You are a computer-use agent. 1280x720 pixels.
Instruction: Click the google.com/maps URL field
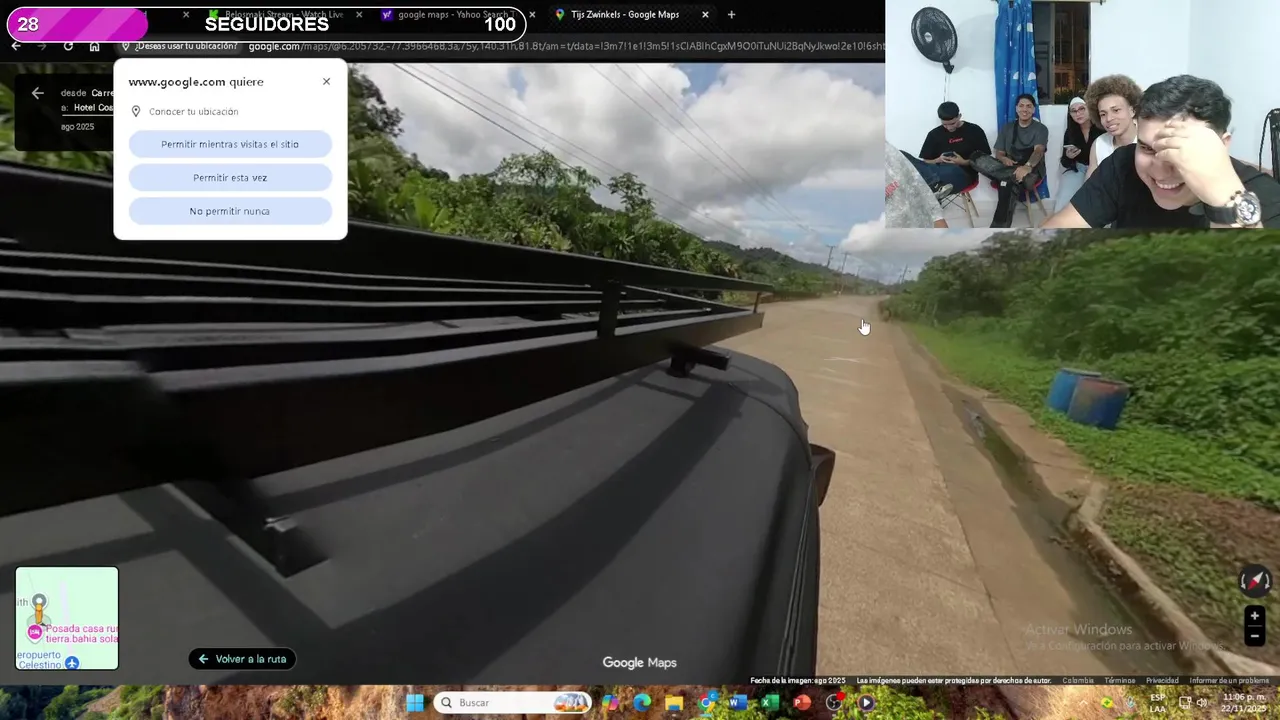pos(565,46)
